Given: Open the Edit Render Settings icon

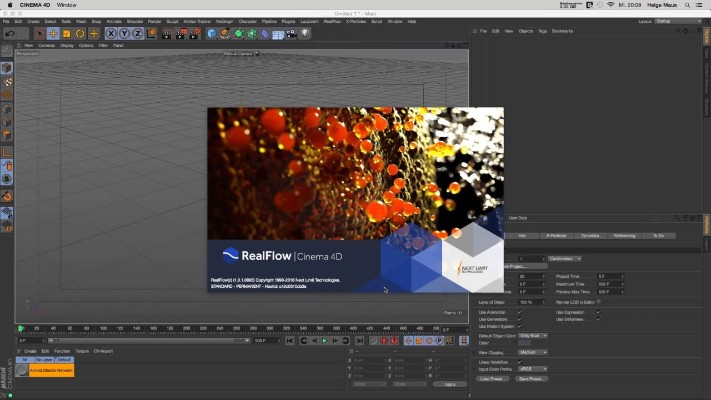Looking at the screenshot, I should [195, 34].
